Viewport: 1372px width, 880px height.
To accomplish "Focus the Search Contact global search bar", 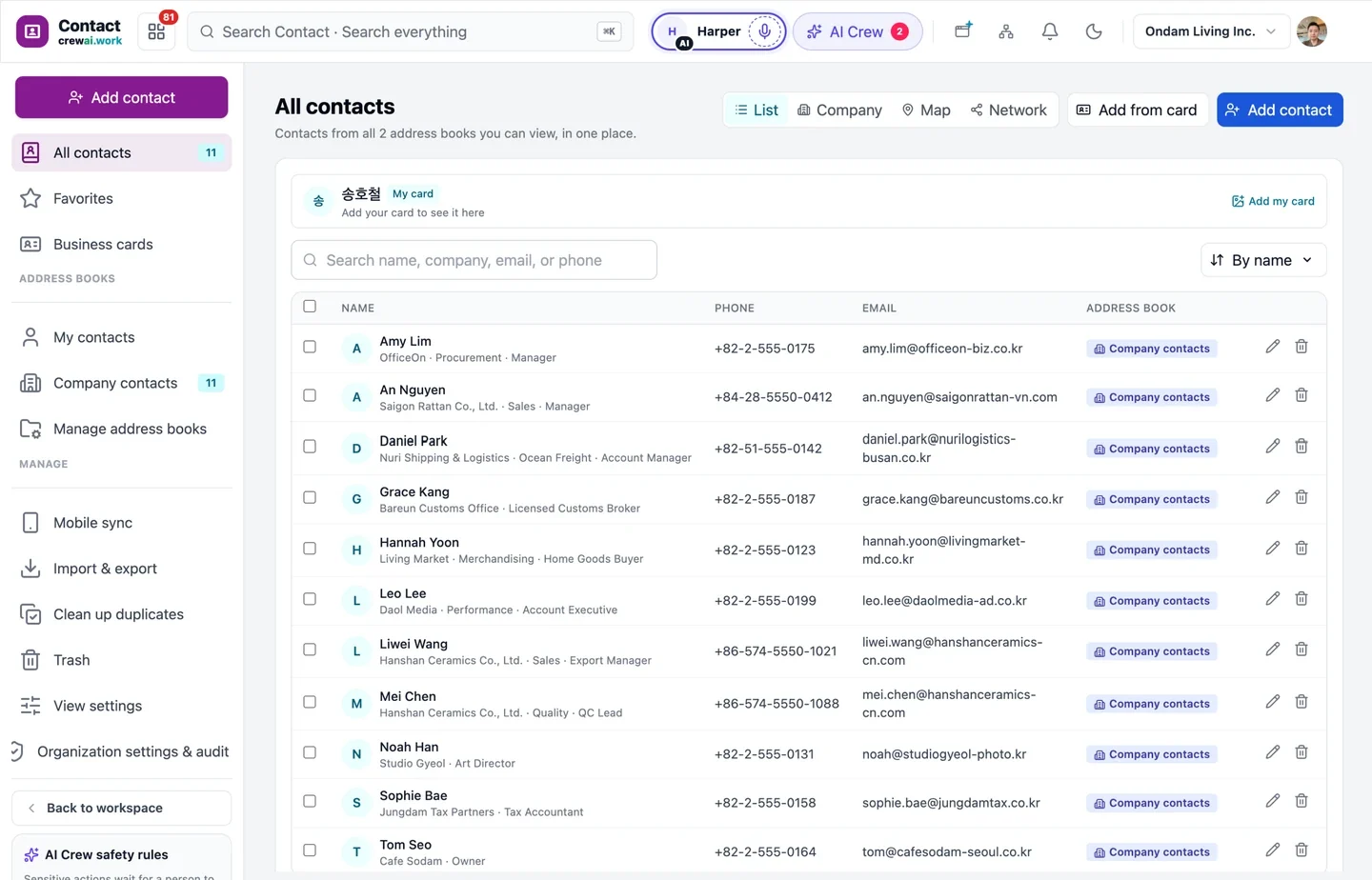I will click(411, 31).
